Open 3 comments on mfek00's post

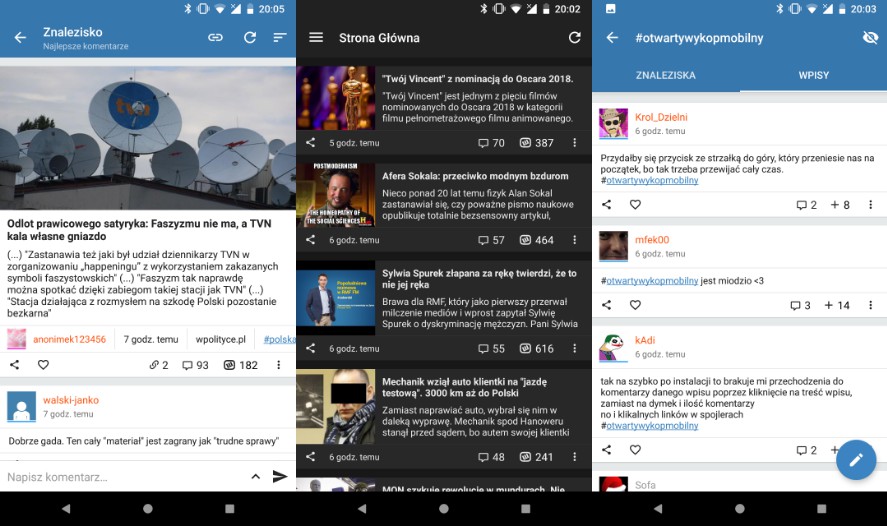800,305
